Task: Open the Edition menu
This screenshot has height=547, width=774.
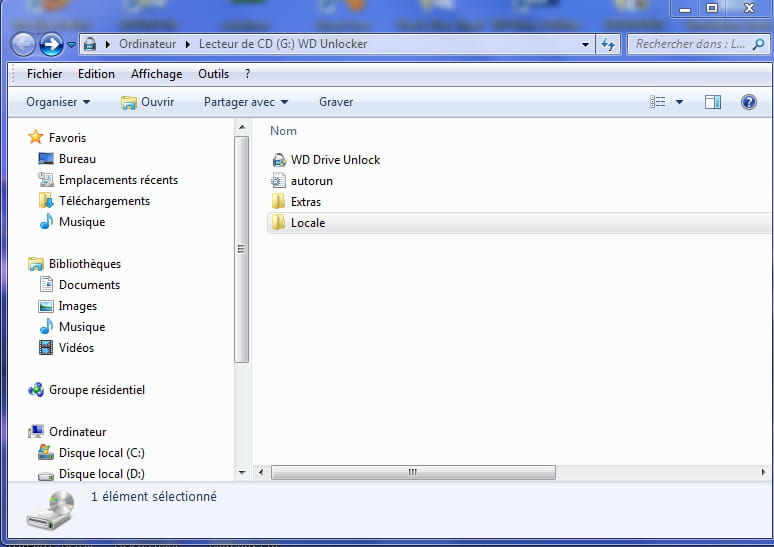Action: tap(96, 74)
